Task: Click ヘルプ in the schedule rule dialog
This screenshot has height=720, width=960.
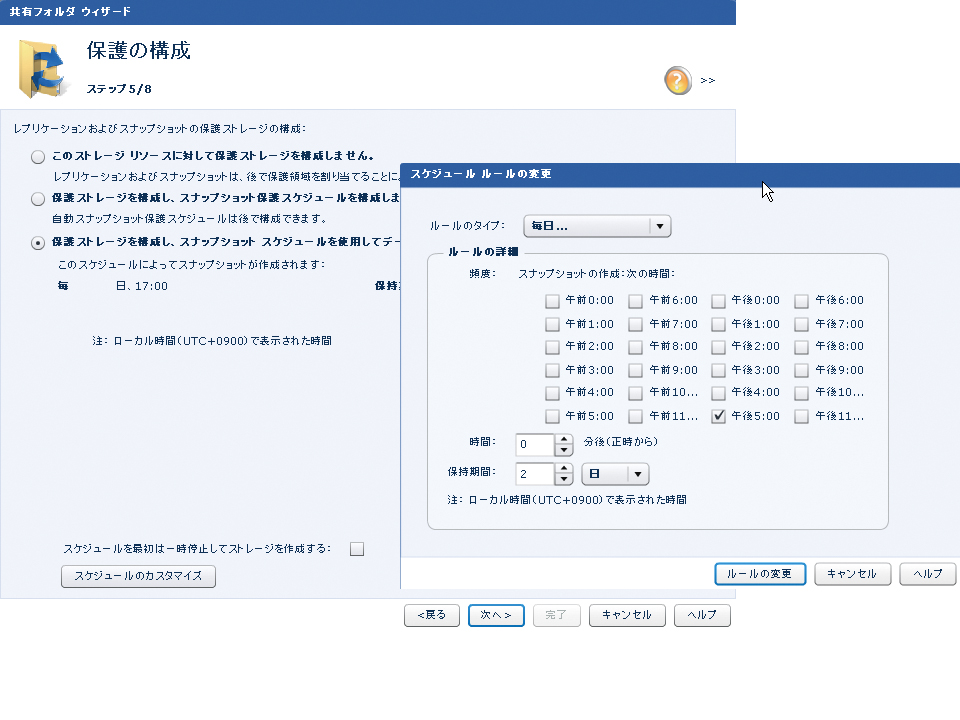Action: click(928, 574)
